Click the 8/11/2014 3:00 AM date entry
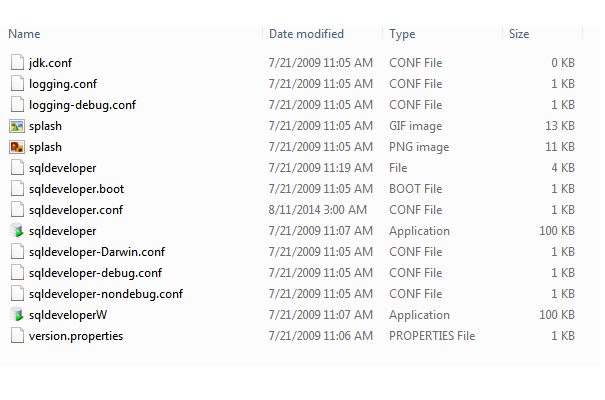The image size is (605, 400). [x=320, y=210]
